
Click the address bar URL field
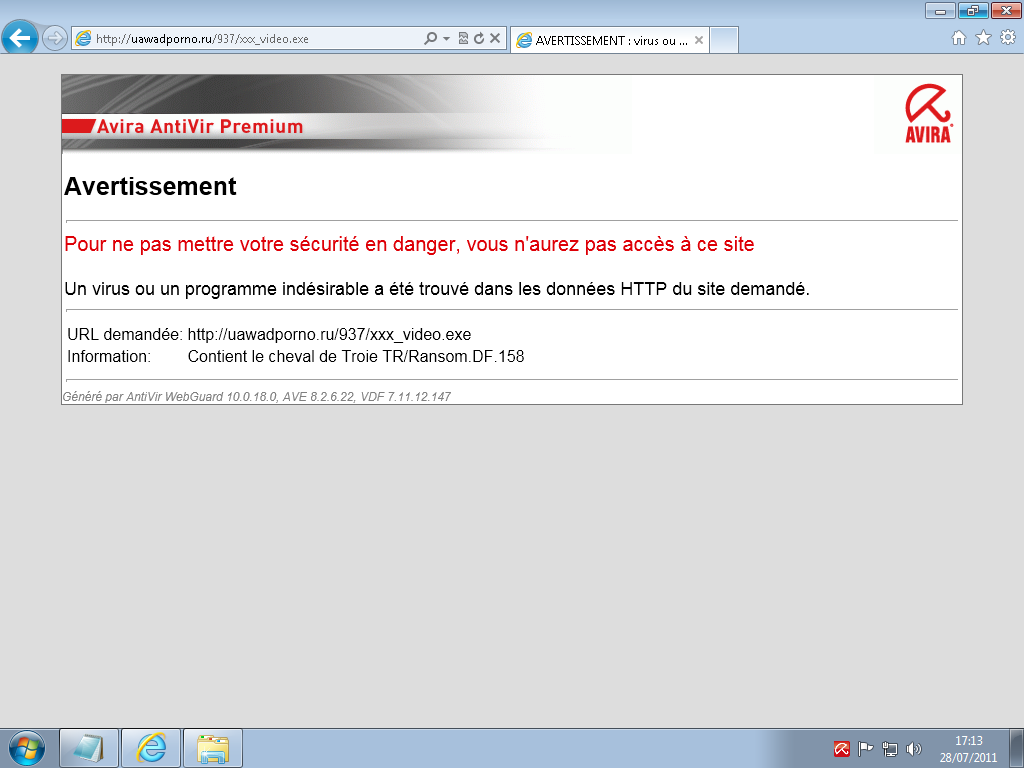coord(248,39)
